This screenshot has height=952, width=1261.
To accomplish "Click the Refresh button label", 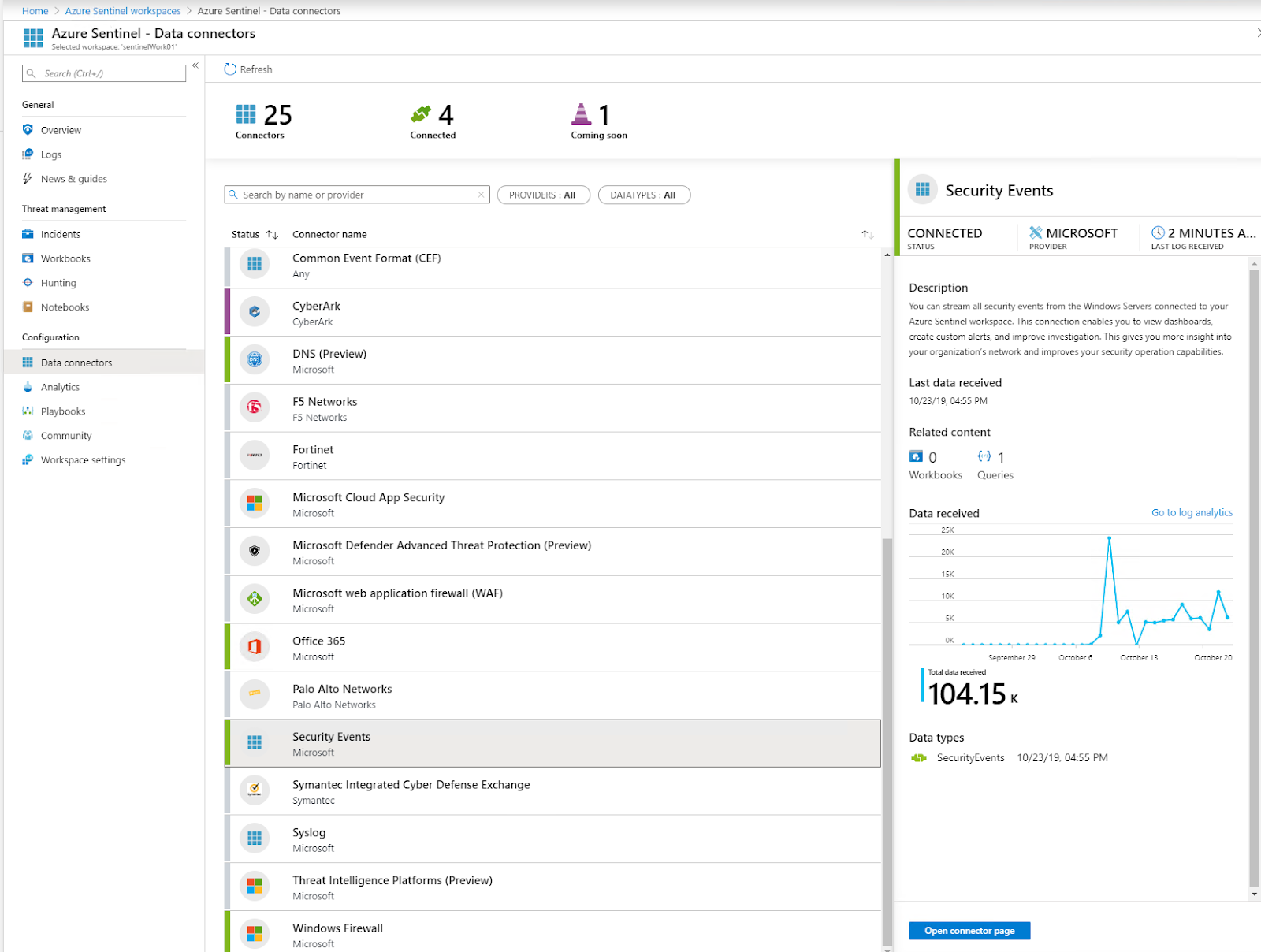I will click(256, 69).
